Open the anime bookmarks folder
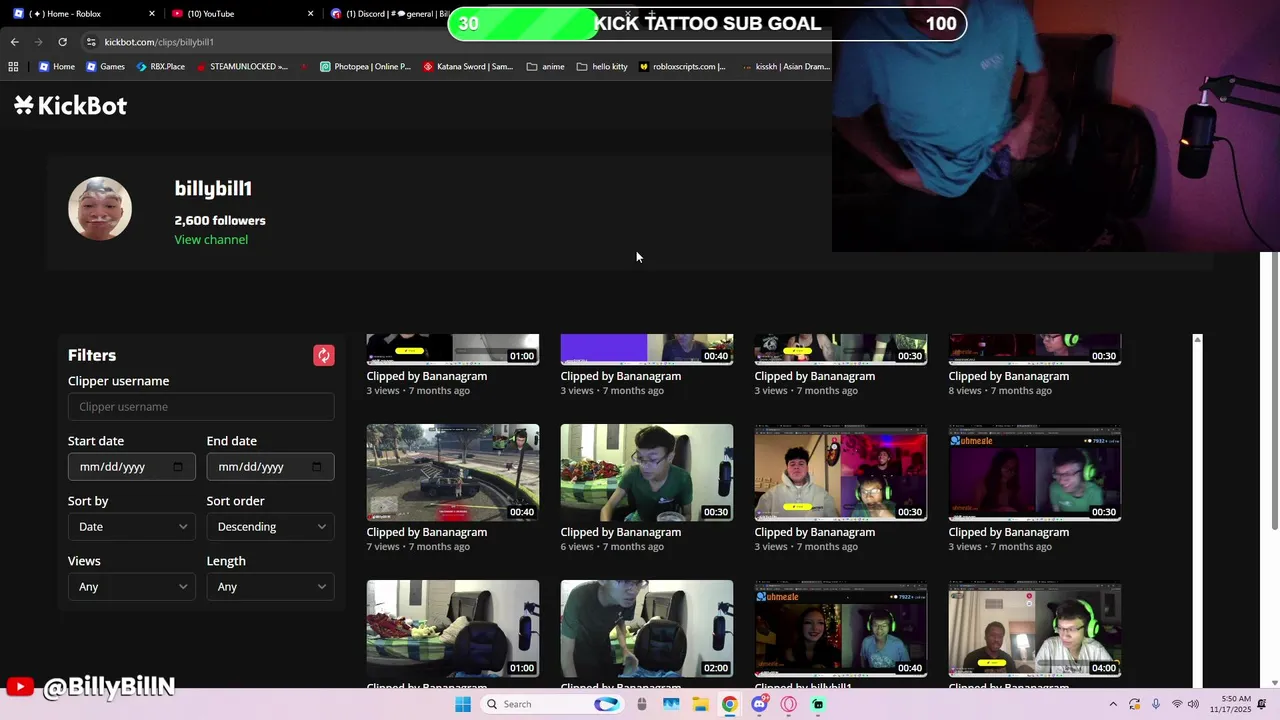The image size is (1280, 720). pyautogui.click(x=546, y=67)
